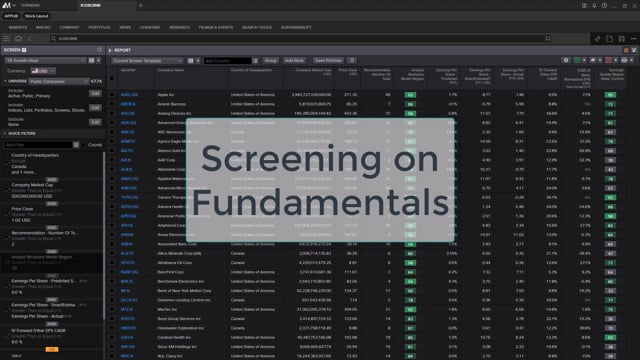640x360 pixels.
Task: Select the Apple Inc row checkbox
Action: 112,95
